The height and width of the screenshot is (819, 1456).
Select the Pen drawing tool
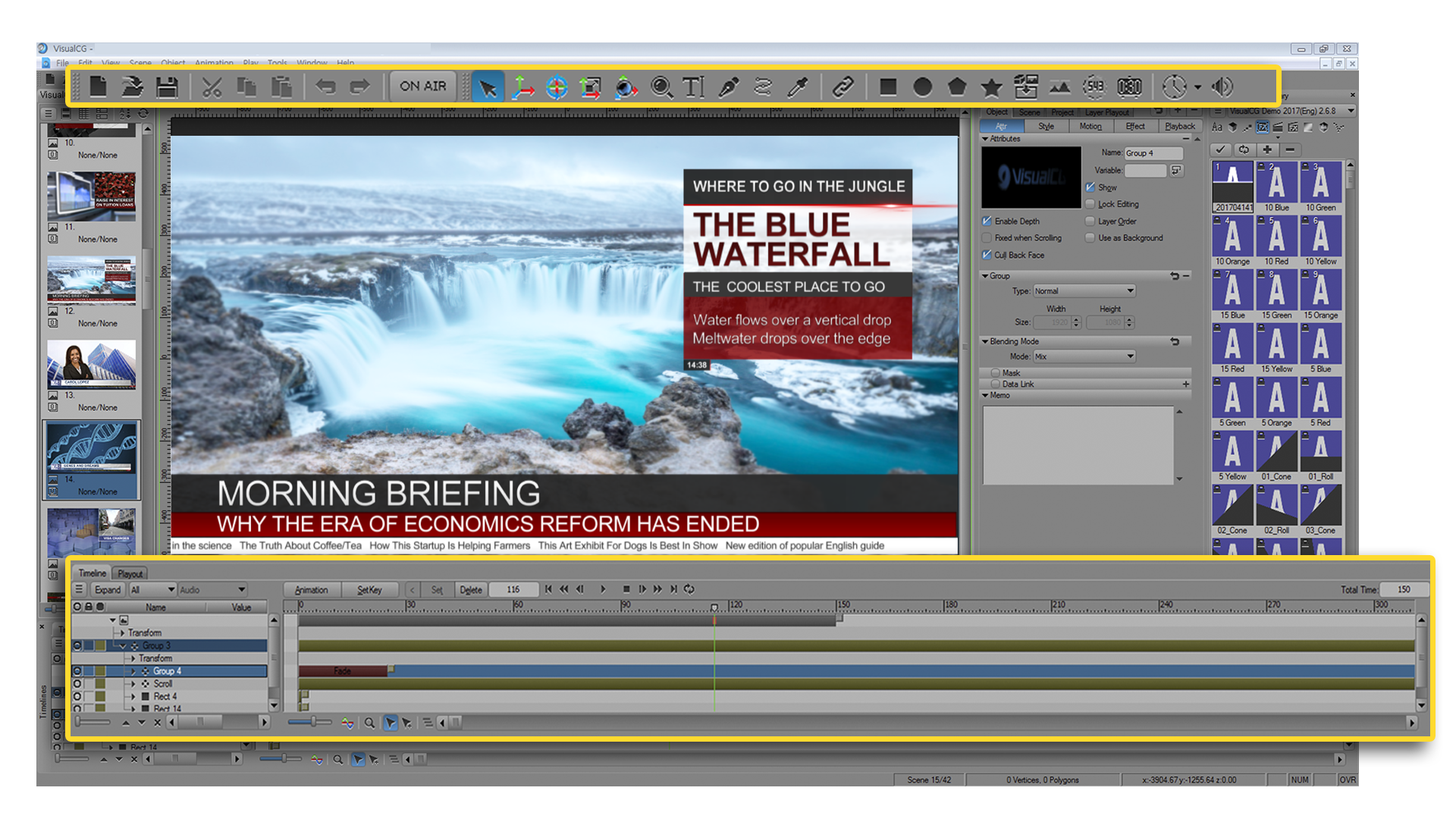[729, 86]
